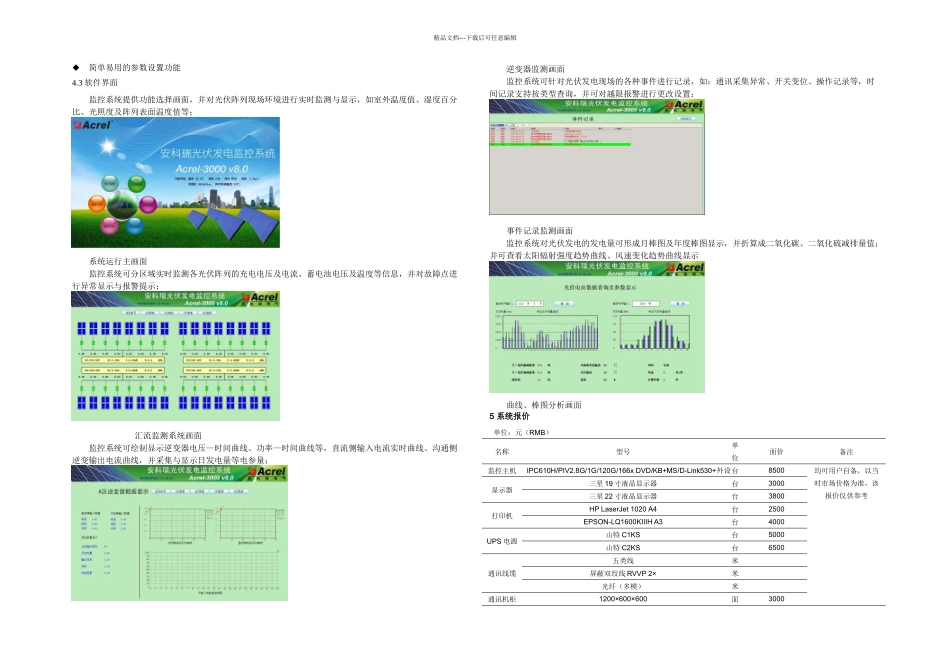Select the cell EPSON-LQ1600KIIIH A3
The height and width of the screenshot is (672, 950).
(x=623, y=522)
